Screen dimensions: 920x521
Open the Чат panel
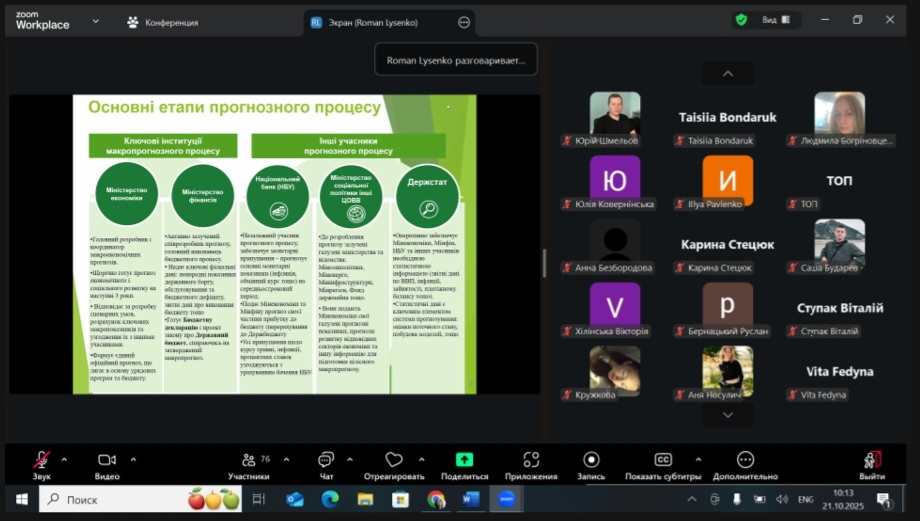325,465
